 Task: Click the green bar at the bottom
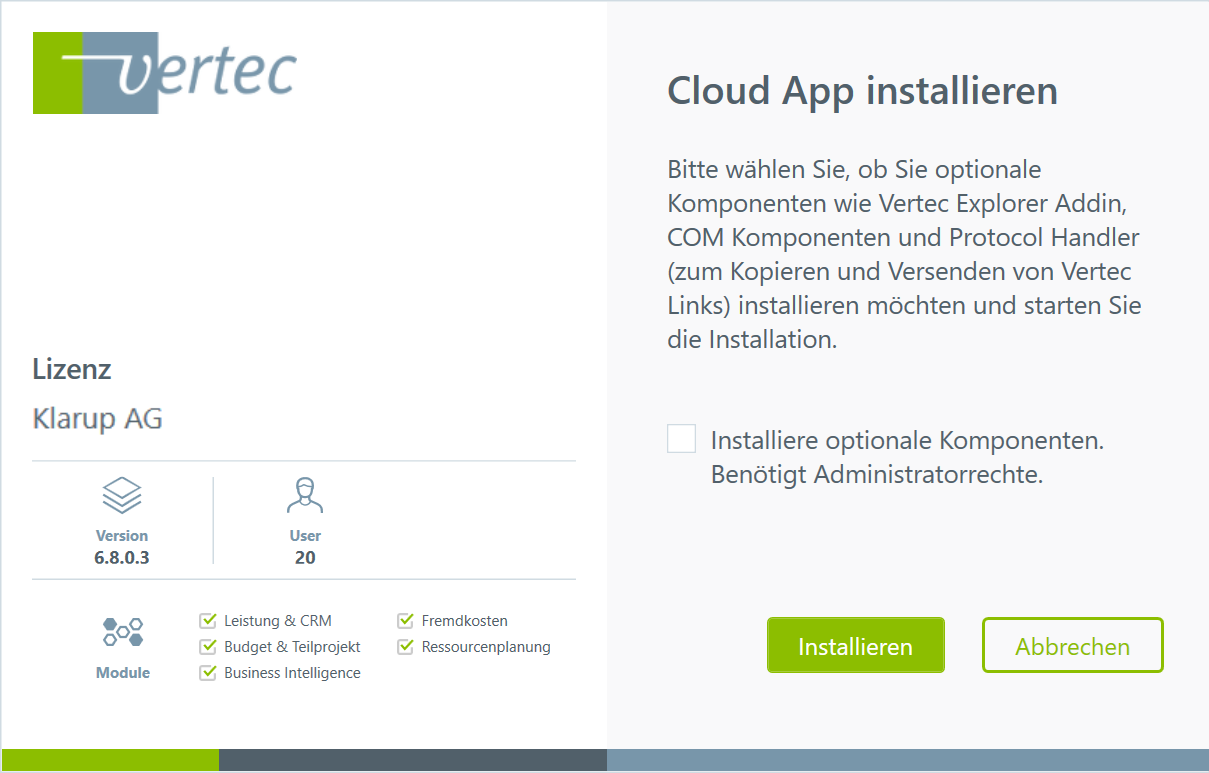tap(110, 760)
